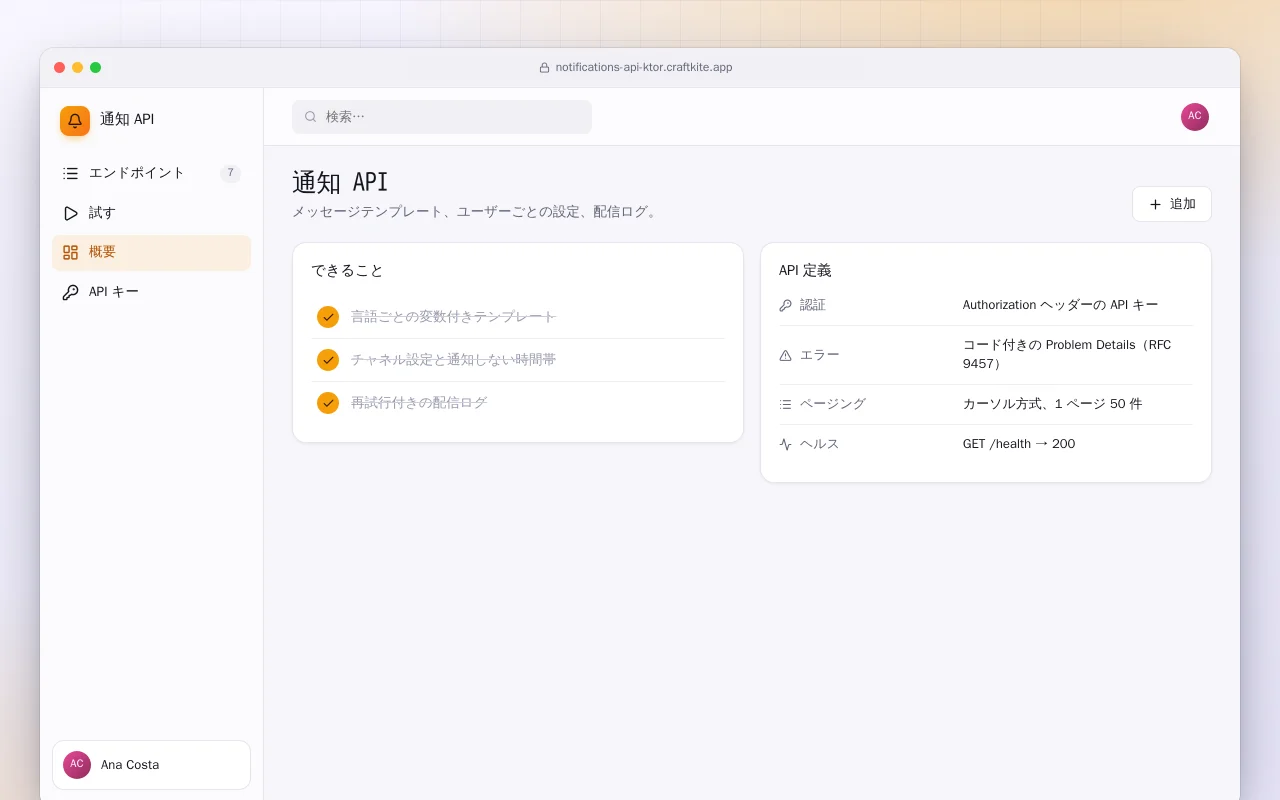Viewport: 1280px width, 800px height.
Task: Click the subtitle メッセージテンプレート、ユーザーごとの設定、配信ログ。
Action: [x=476, y=212]
